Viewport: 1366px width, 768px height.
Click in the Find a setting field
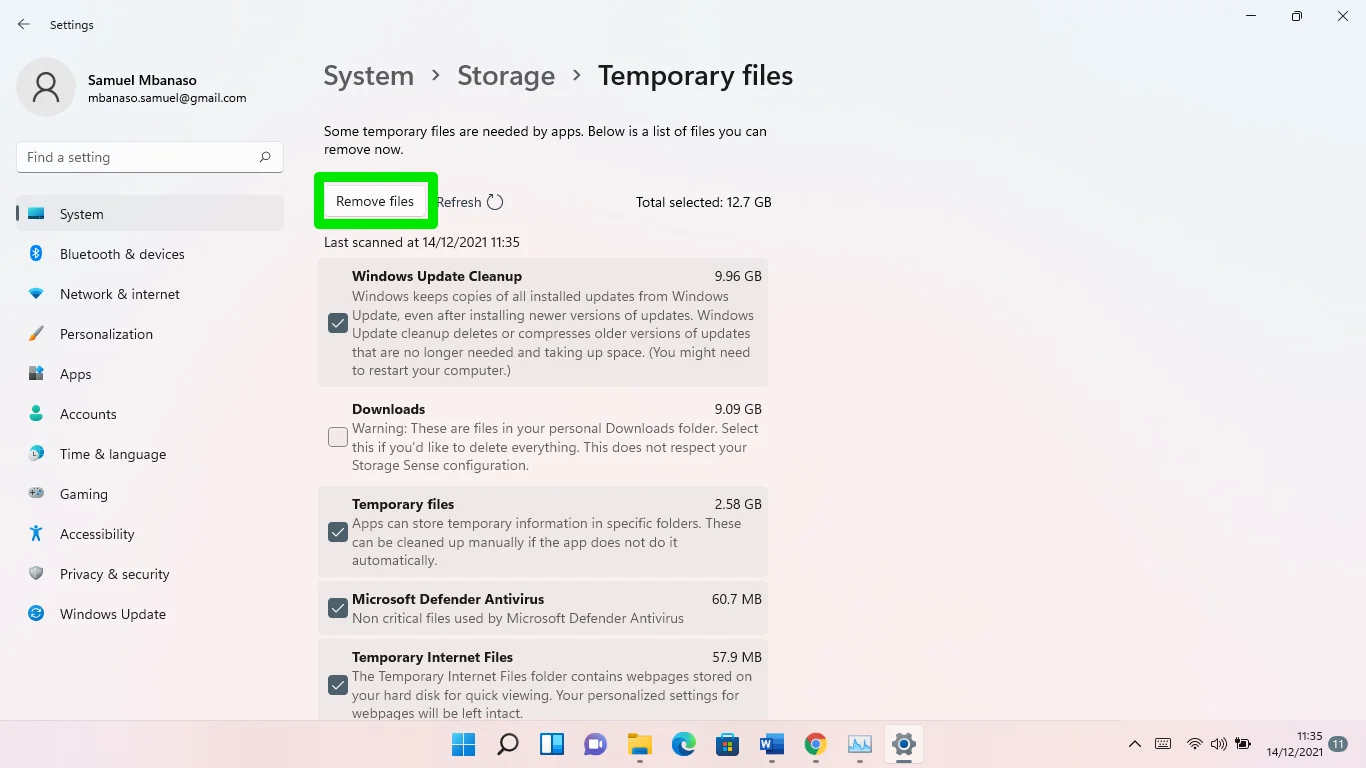tap(150, 157)
